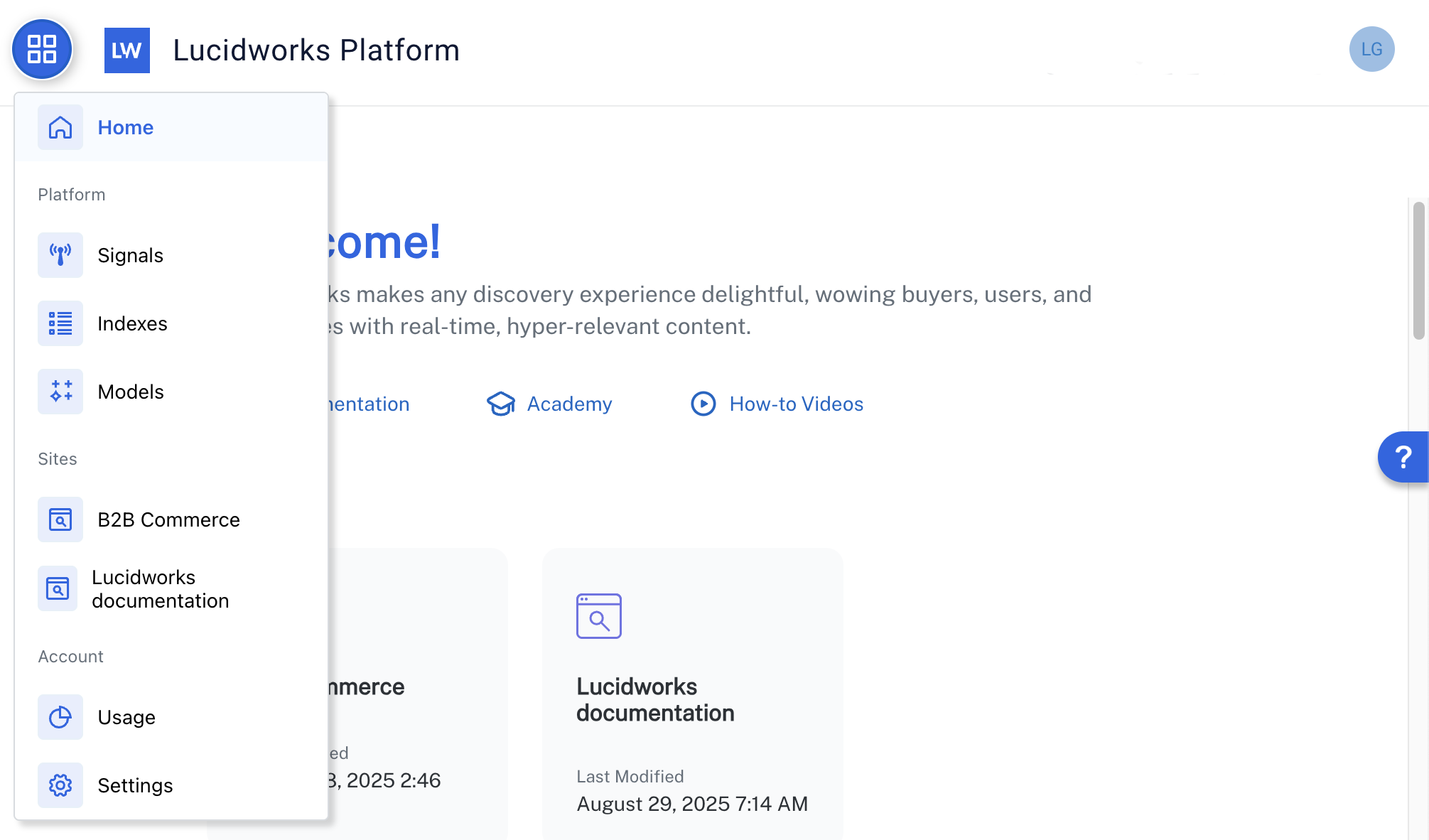The image size is (1429, 840).
Task: Open the help panel question mark button
Action: tap(1404, 457)
